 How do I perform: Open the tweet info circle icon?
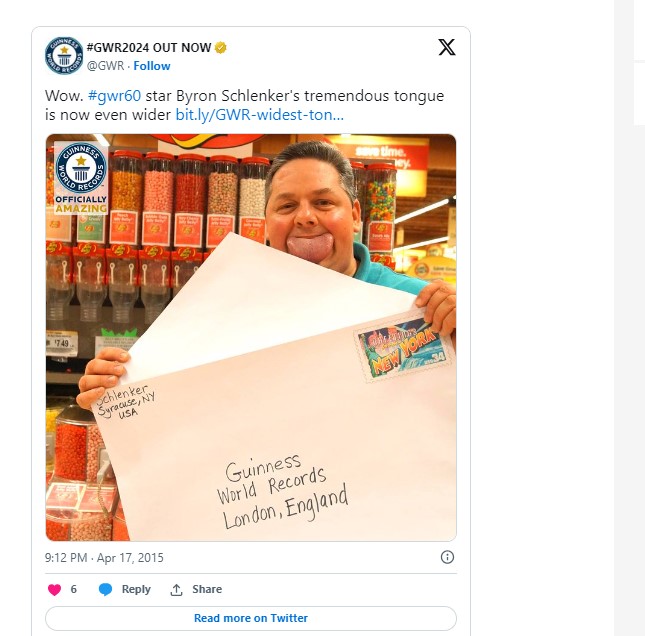(x=447, y=557)
